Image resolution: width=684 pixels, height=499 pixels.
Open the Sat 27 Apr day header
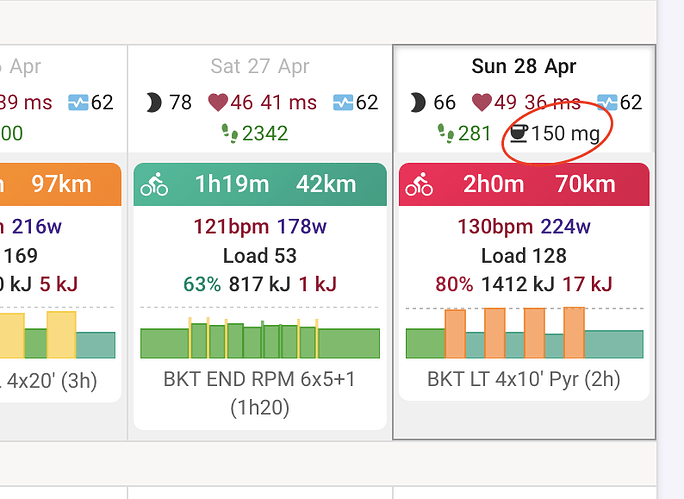click(260, 66)
